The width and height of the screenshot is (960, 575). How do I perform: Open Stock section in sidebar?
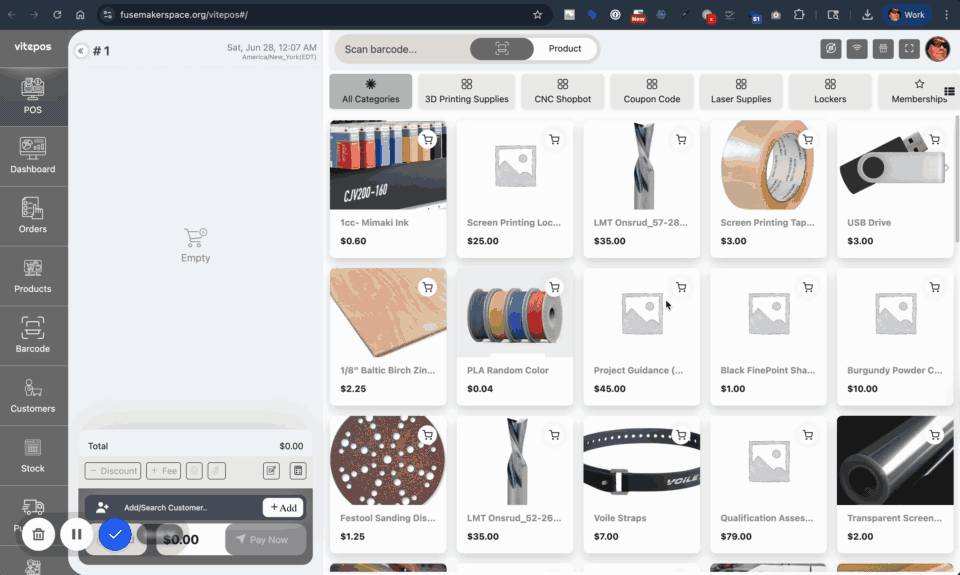click(33, 456)
